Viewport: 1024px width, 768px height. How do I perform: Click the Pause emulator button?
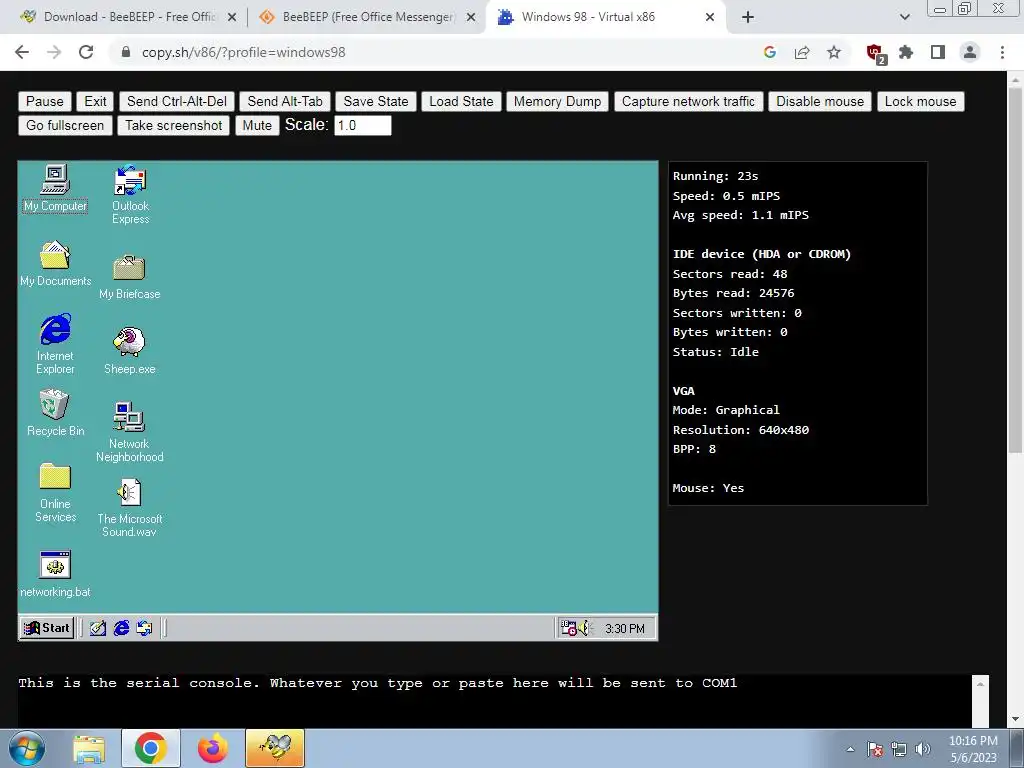pyautogui.click(x=44, y=101)
